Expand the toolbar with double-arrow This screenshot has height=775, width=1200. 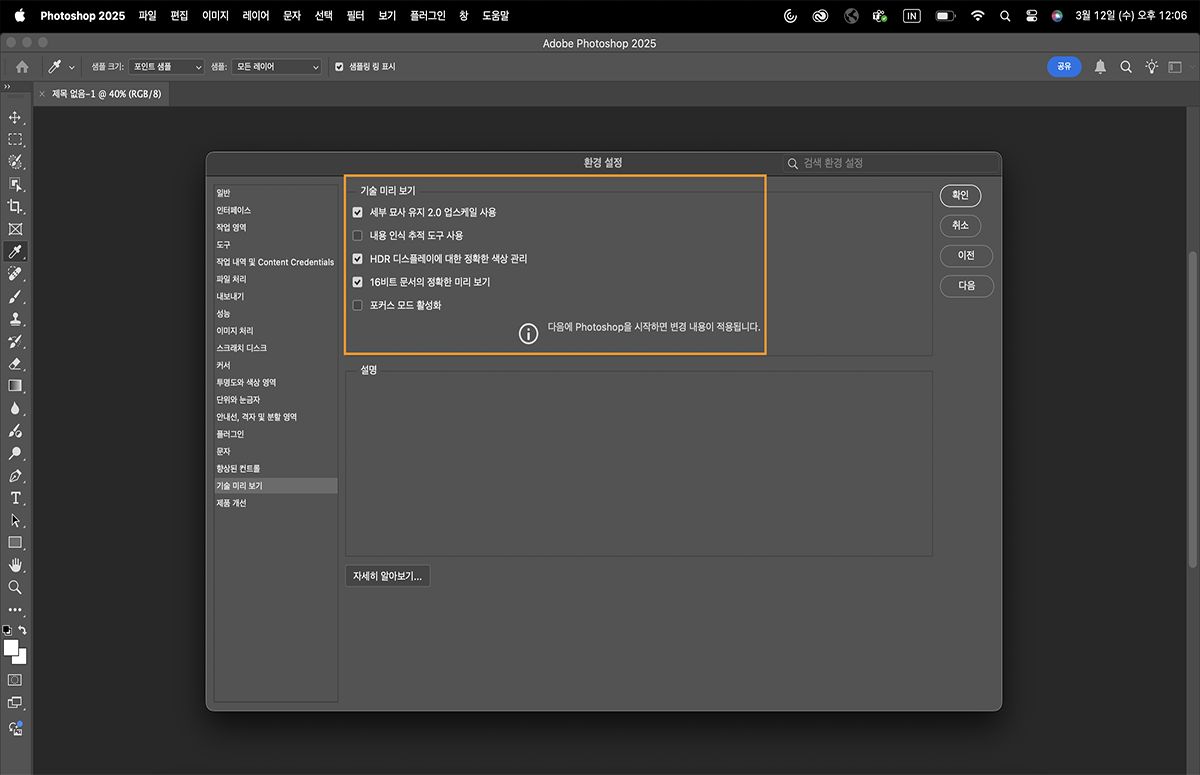tap(7, 87)
